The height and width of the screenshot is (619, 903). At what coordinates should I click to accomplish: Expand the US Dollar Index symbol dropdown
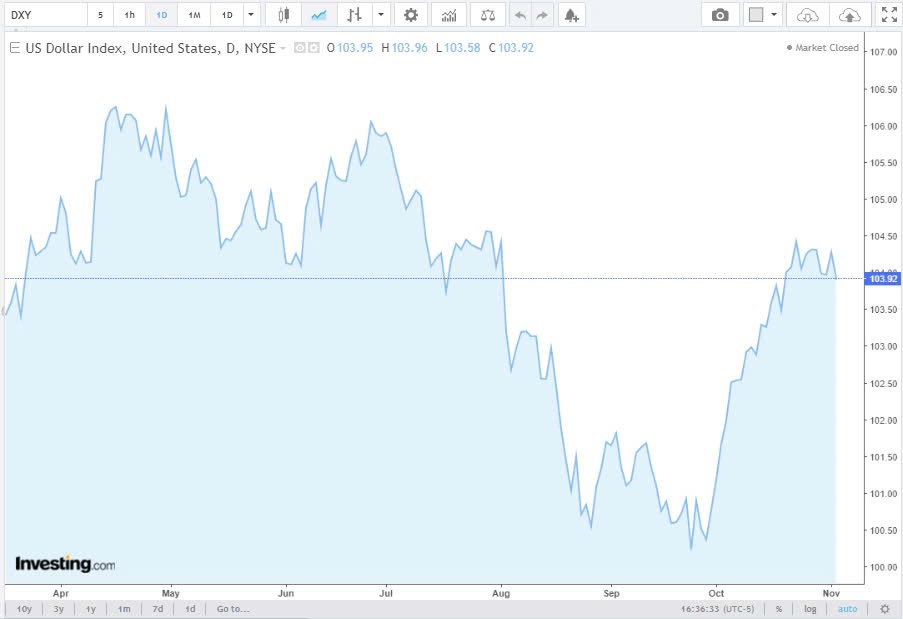pos(281,47)
